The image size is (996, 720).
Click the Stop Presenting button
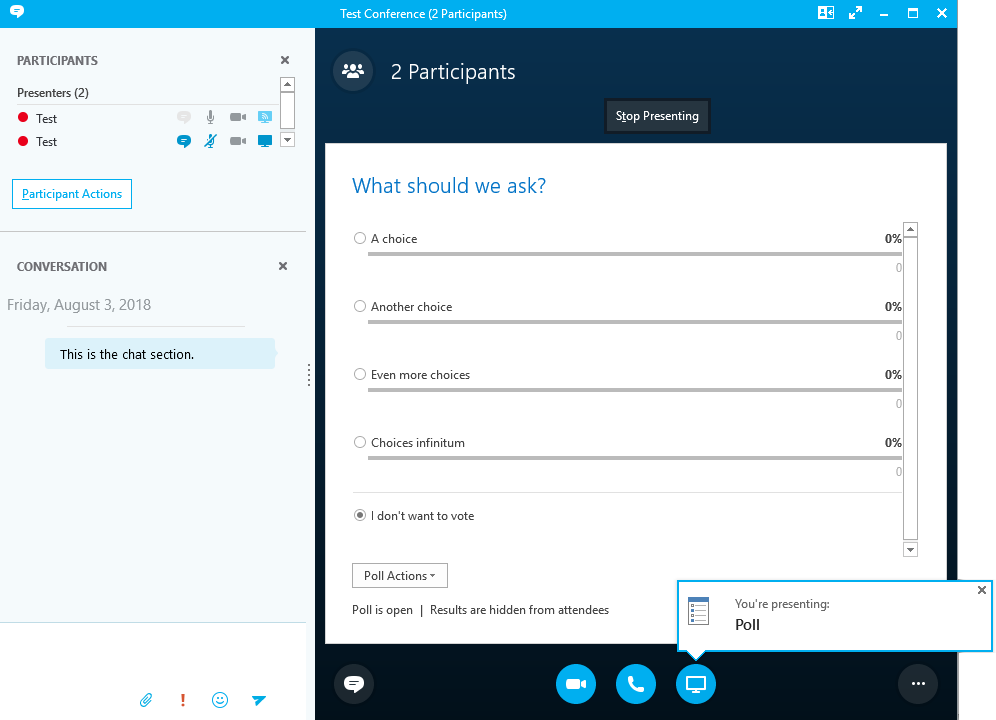657,116
